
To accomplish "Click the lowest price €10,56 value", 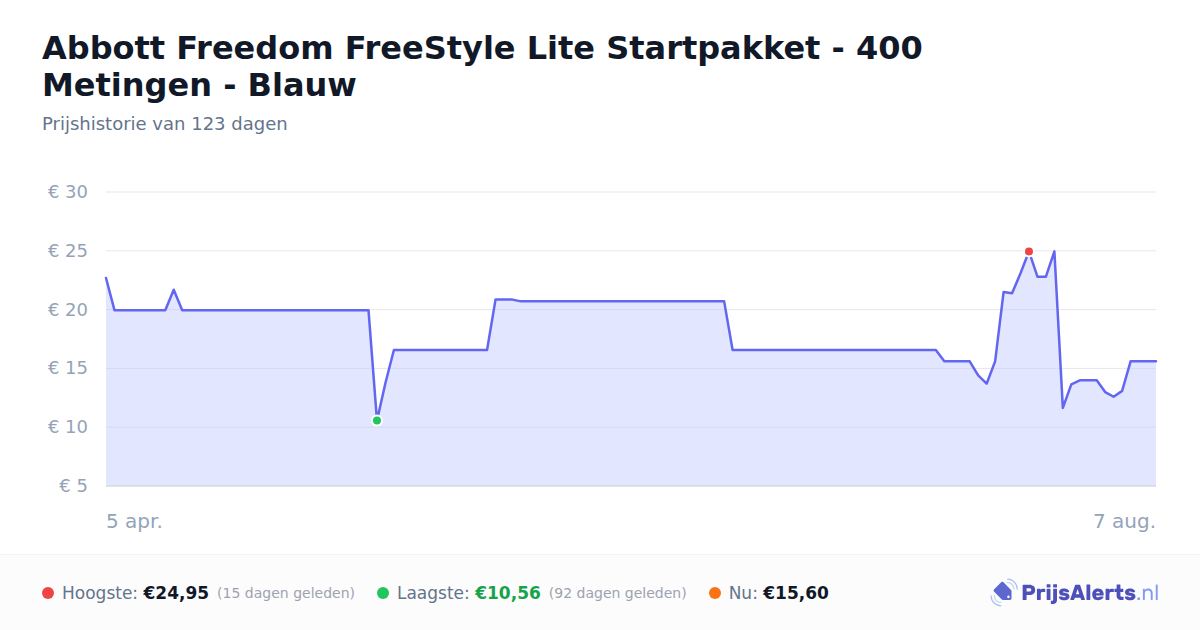I will click(508, 593).
